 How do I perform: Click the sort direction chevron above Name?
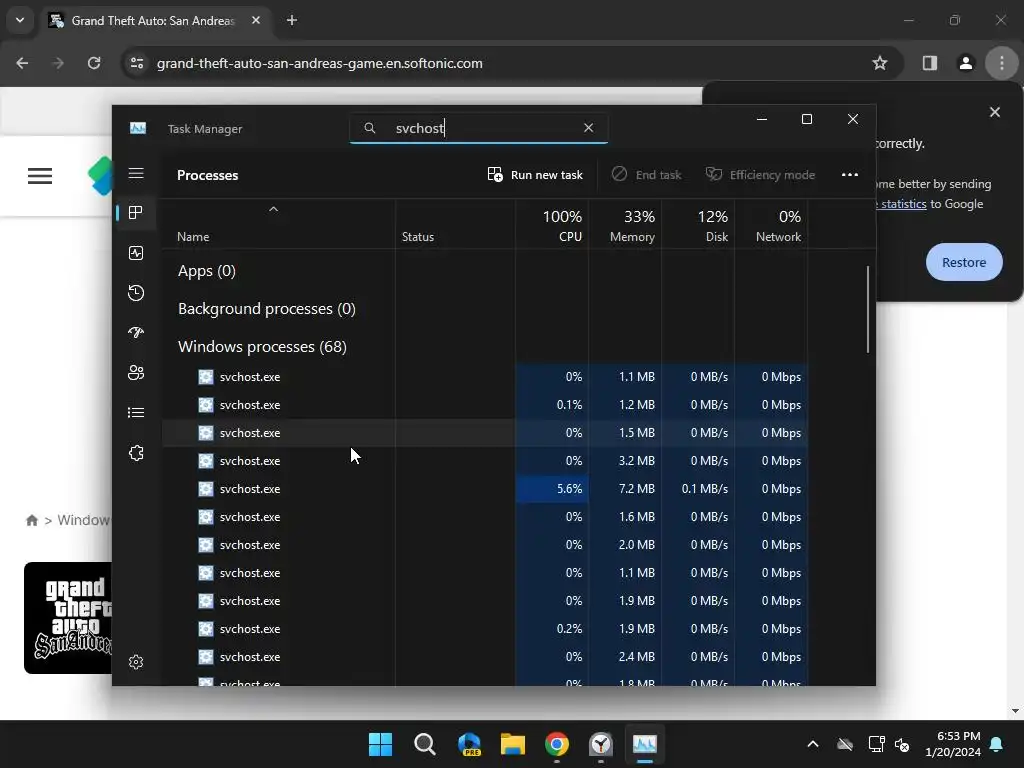[274, 209]
